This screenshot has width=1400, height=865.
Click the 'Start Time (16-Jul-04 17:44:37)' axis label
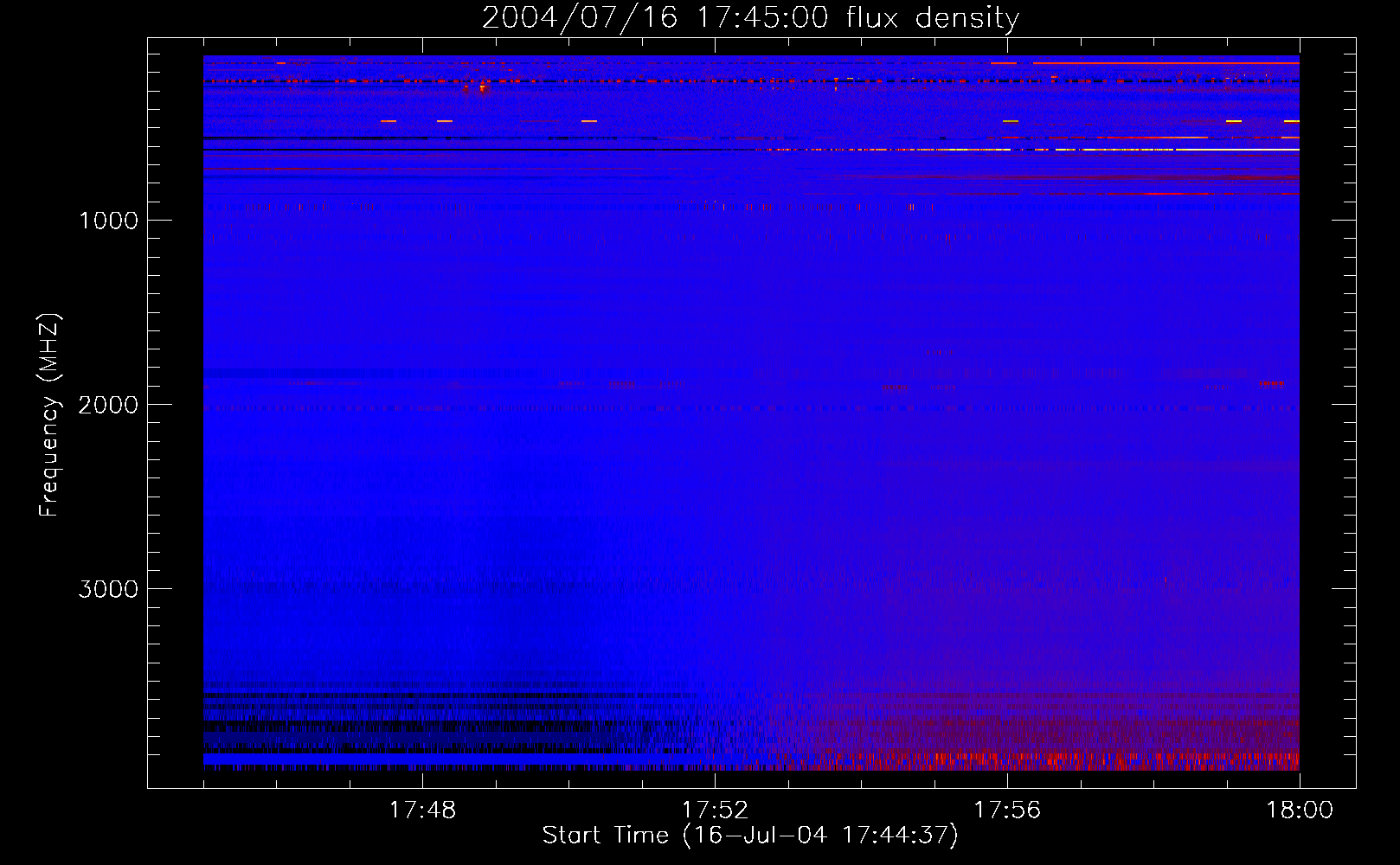tap(750, 836)
